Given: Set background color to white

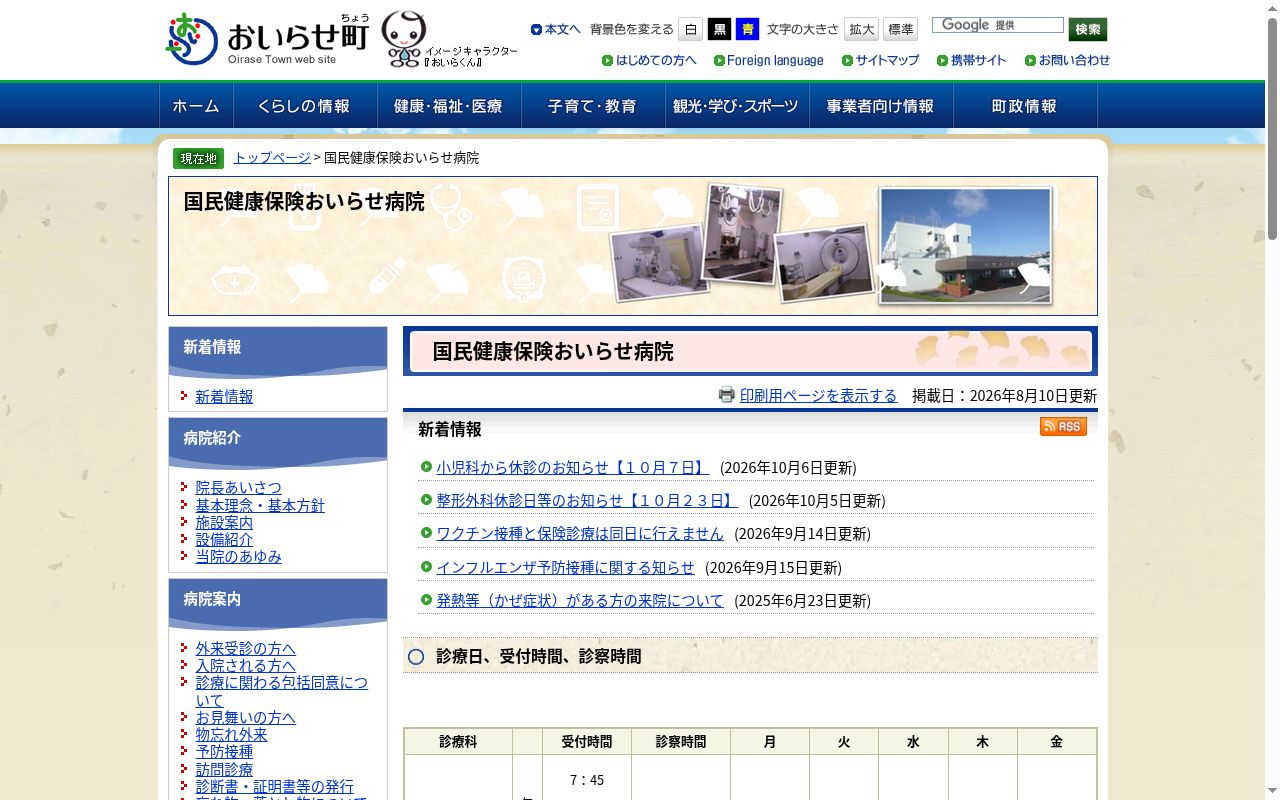Looking at the screenshot, I should (x=690, y=29).
